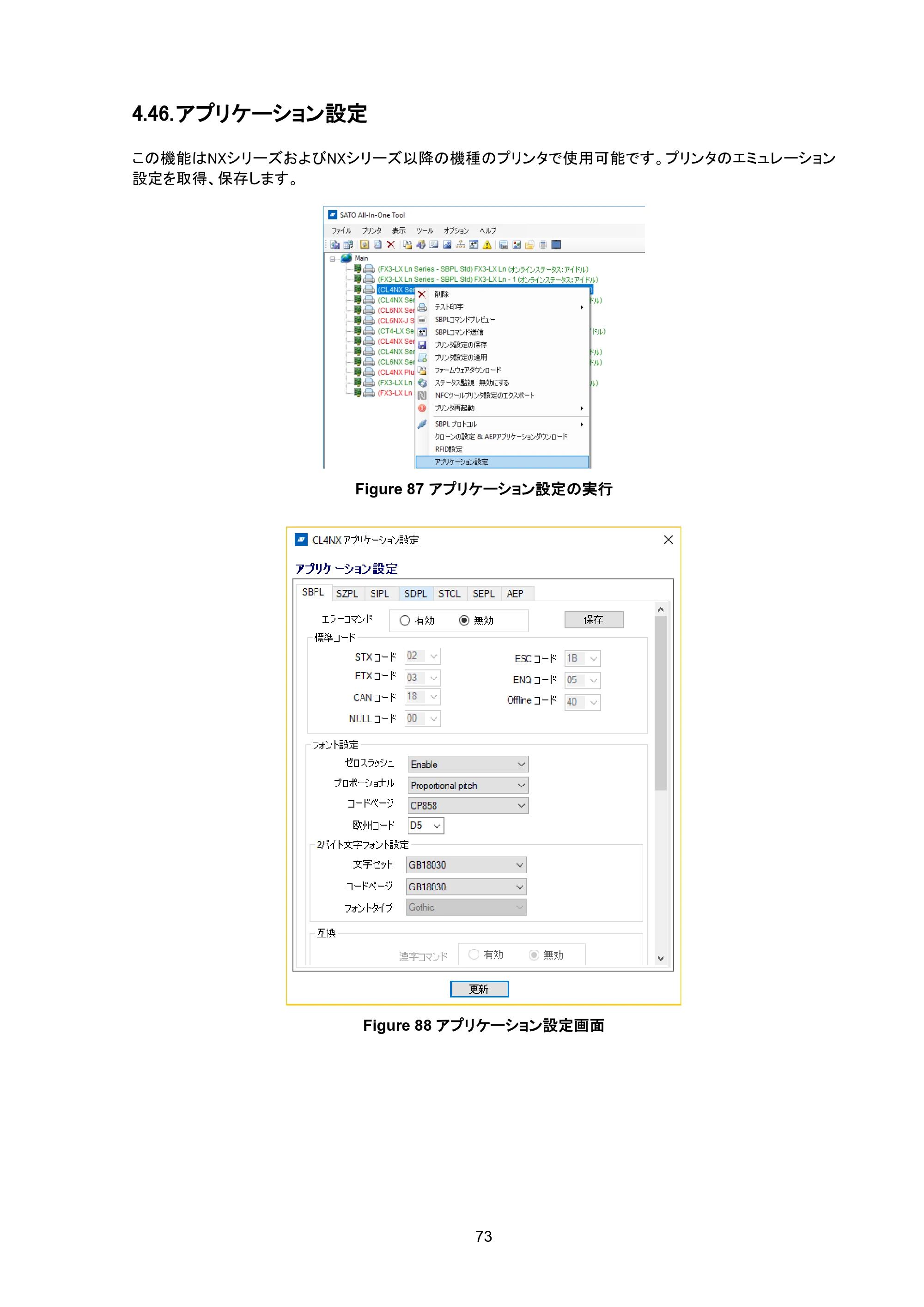Select 有効 radio for 漢字コマンド
The image size is (924, 1307).
[x=474, y=954]
